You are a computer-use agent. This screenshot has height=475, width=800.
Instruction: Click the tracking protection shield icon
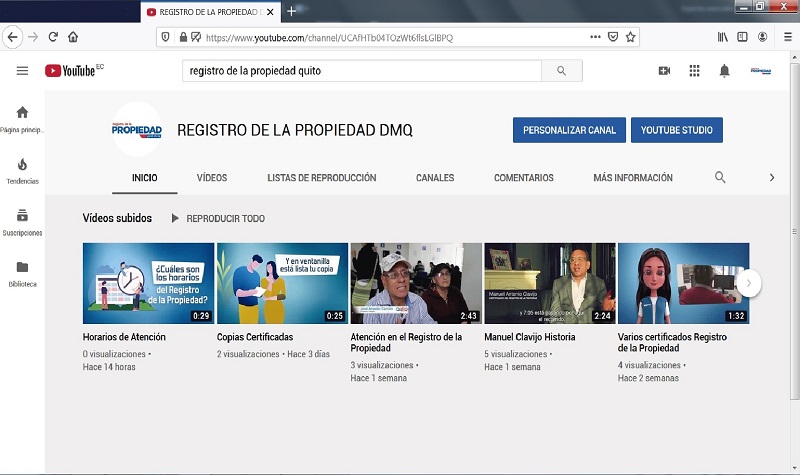[x=165, y=37]
